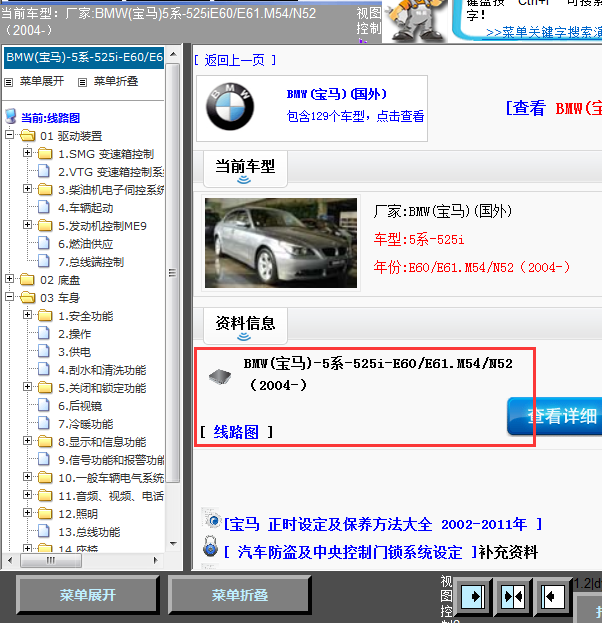The image size is (602, 624).
Task: Click the mechanic mascot image
Action: point(415,21)
